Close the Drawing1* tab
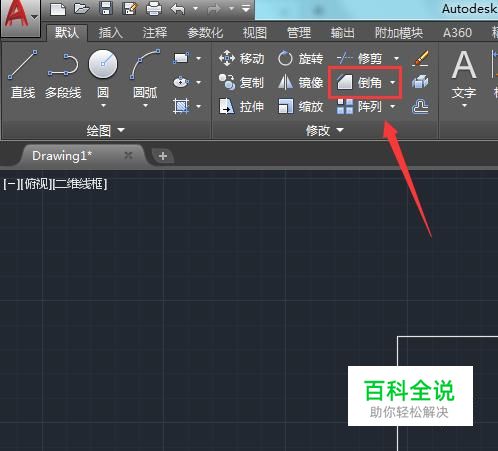The width and height of the screenshot is (498, 451). pos(128,155)
